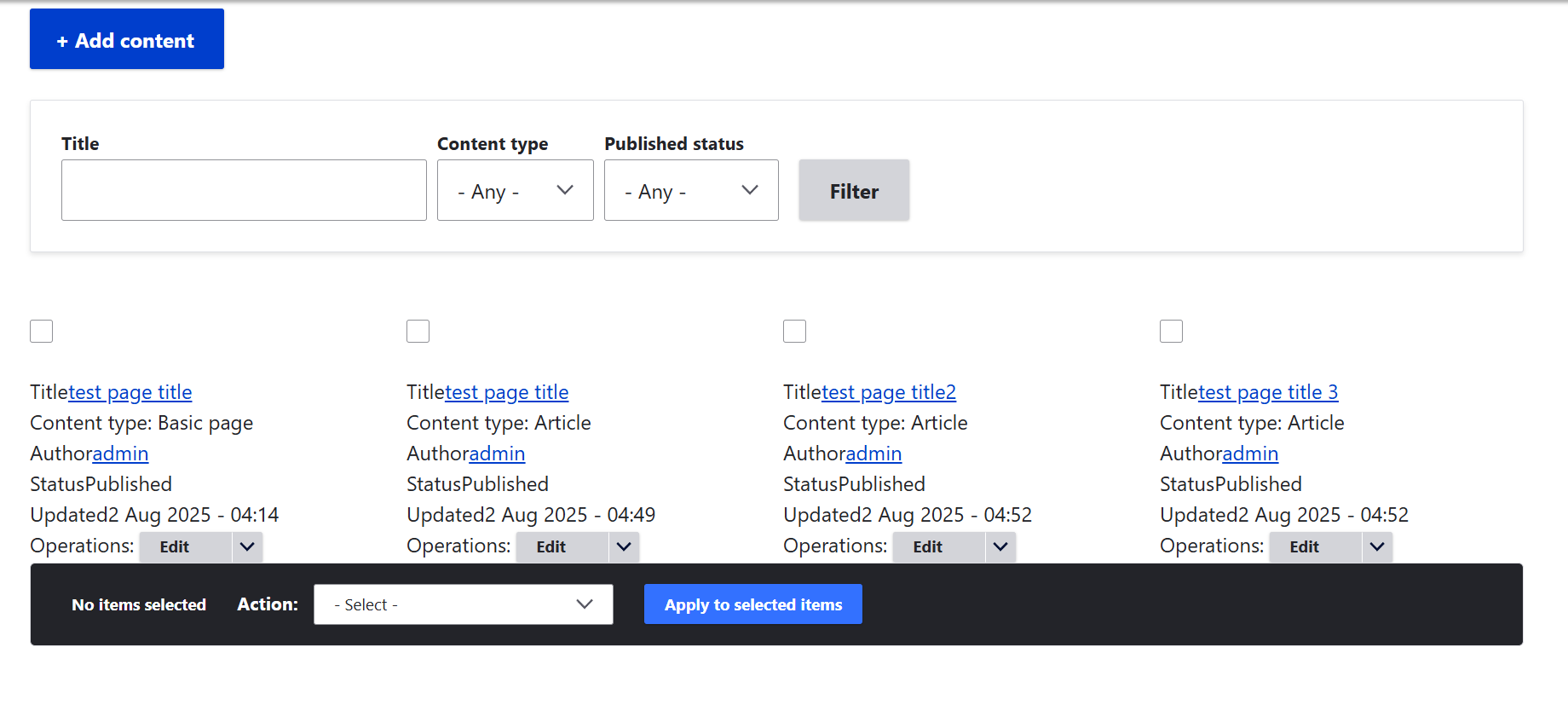1568x705 pixels.
Task: Expand operations arrow for the Basic page
Action: [247, 547]
